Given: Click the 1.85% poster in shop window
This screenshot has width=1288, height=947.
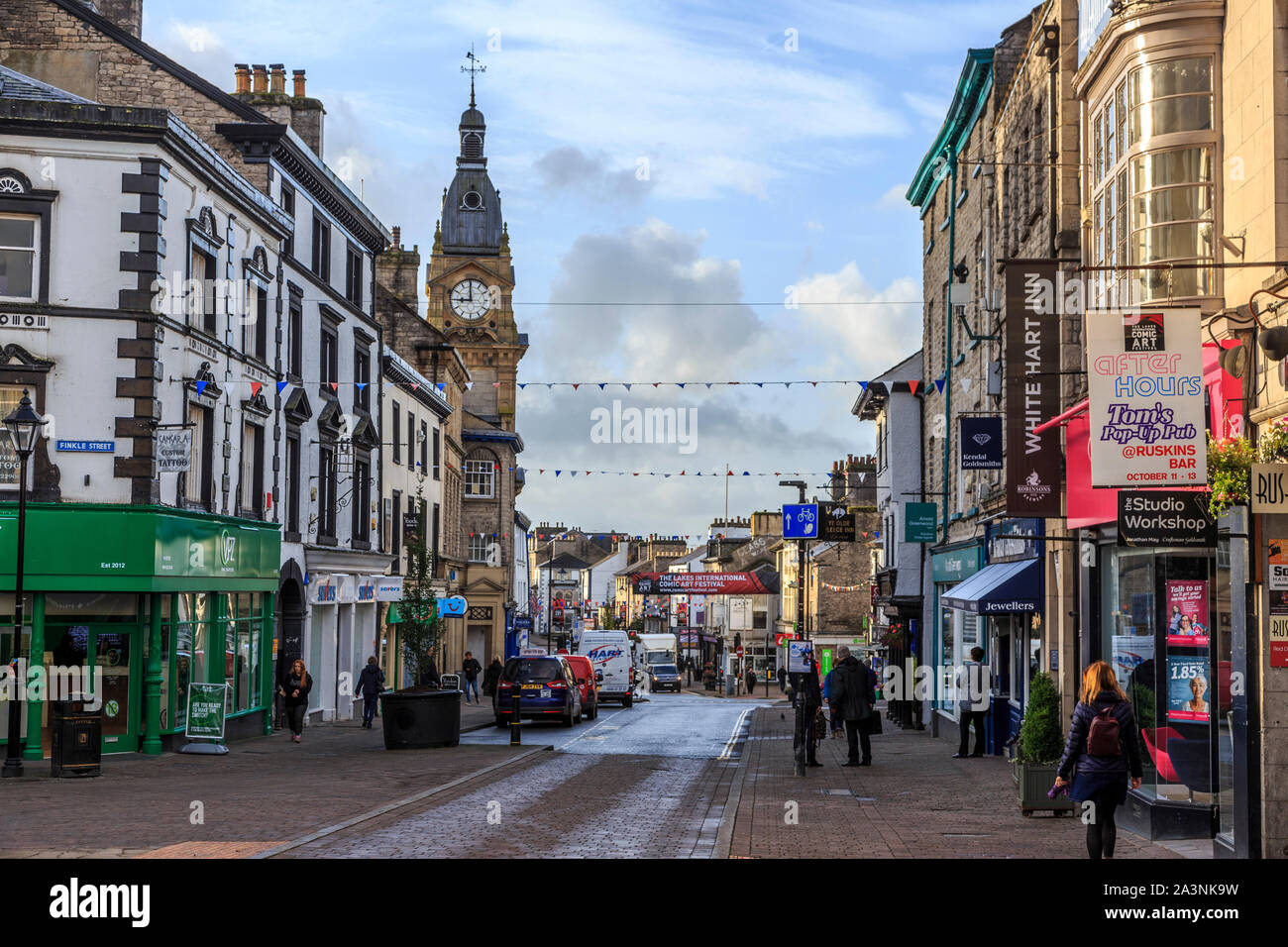Looking at the screenshot, I should coord(1187,688).
